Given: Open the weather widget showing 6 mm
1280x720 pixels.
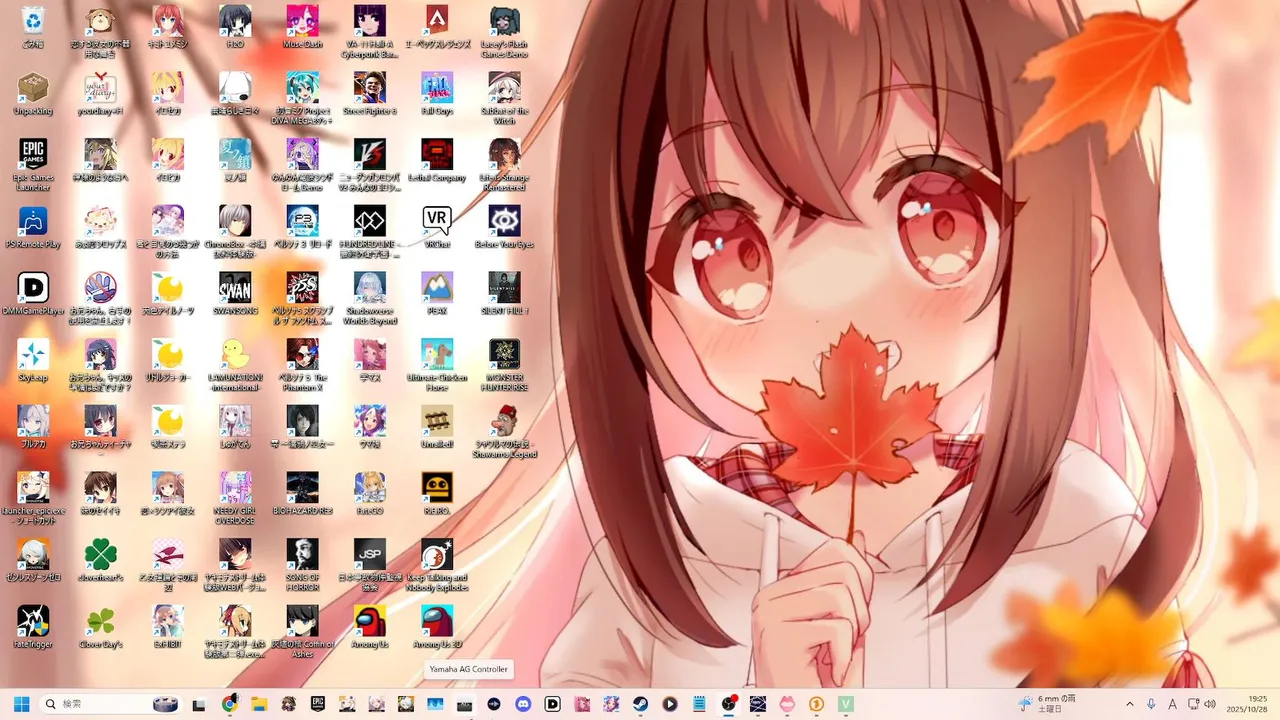Looking at the screenshot, I should click(x=1048, y=704).
